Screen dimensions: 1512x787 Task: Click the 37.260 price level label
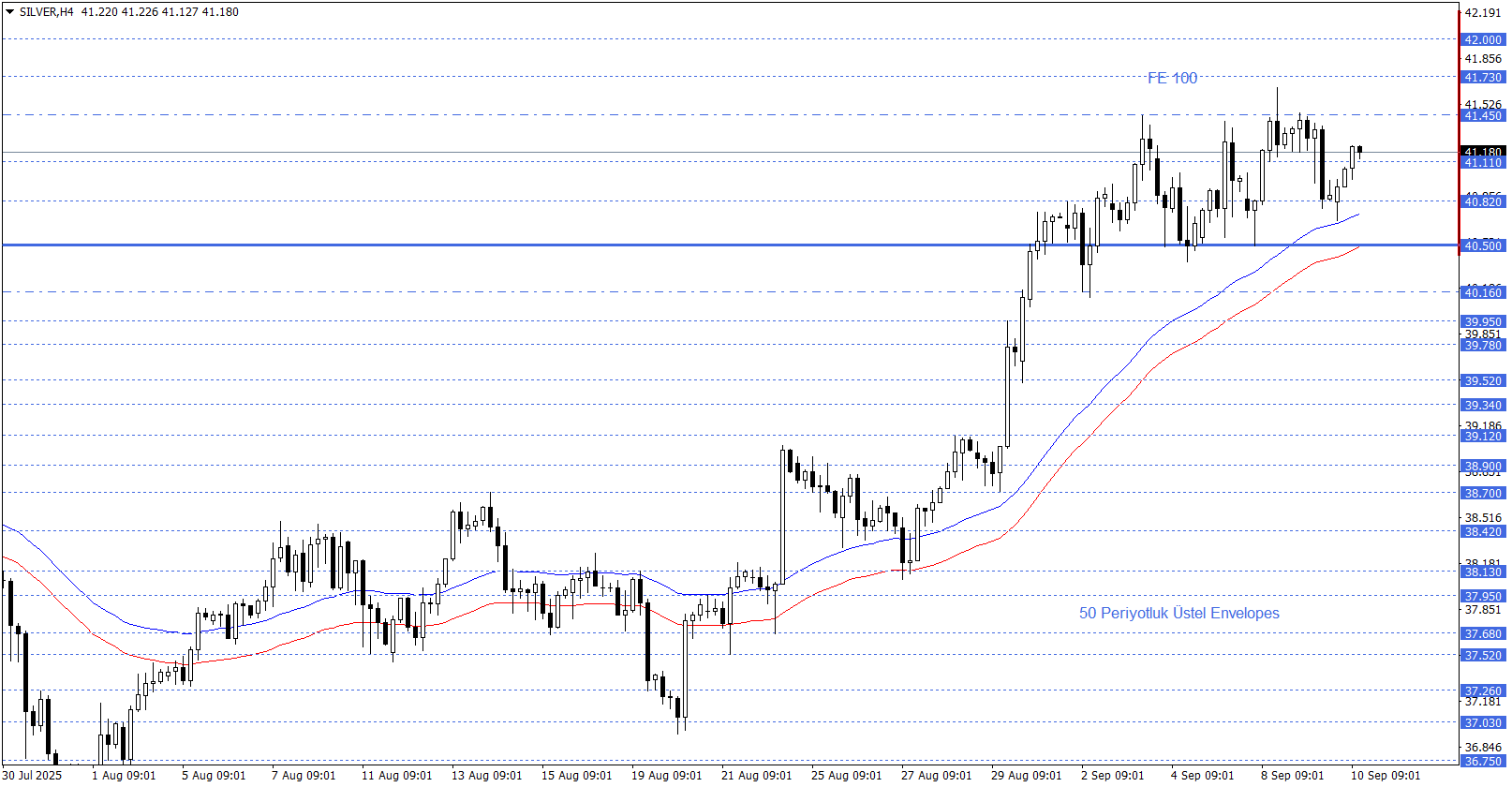click(1483, 691)
